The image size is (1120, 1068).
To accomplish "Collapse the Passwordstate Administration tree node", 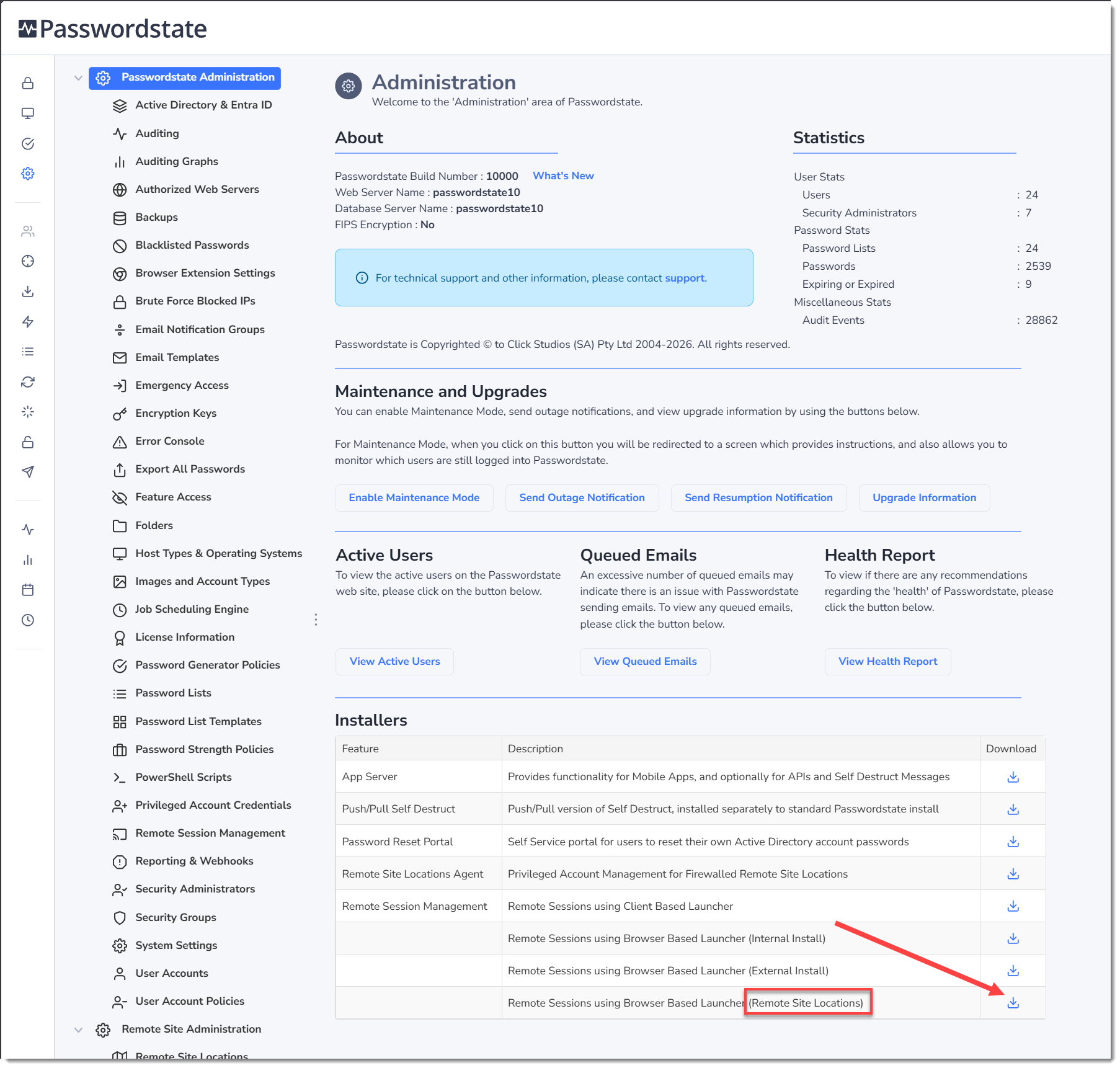I will 78,78.
